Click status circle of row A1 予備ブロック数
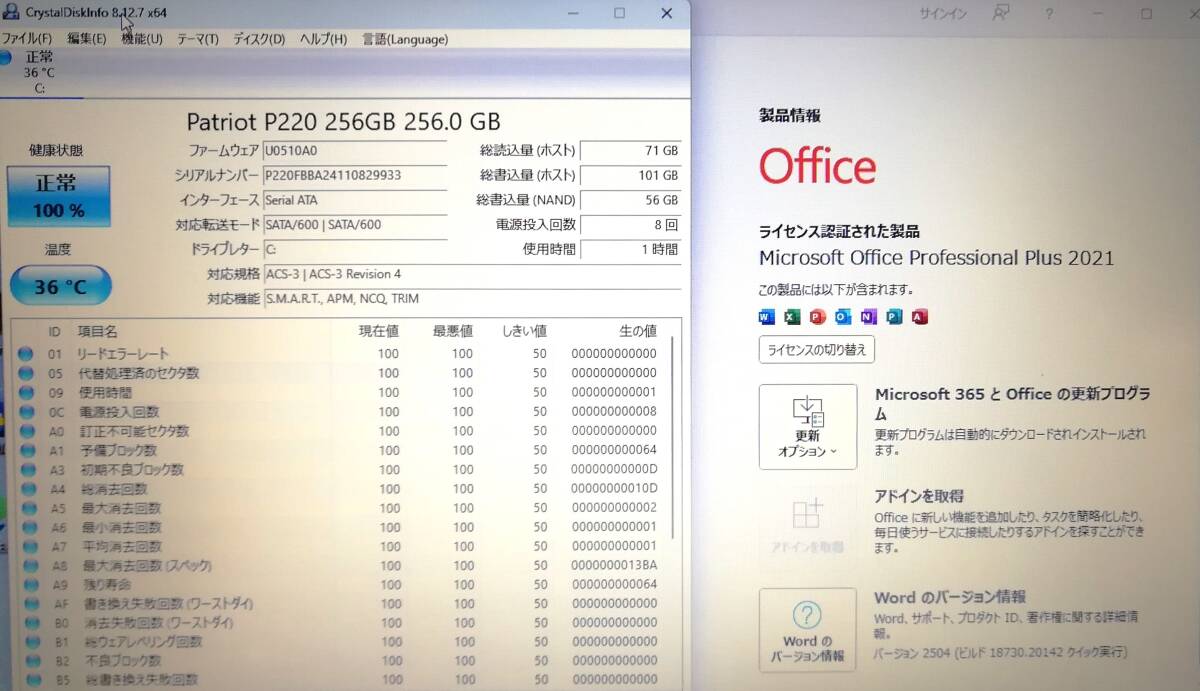The image size is (1200, 691). 27,450
